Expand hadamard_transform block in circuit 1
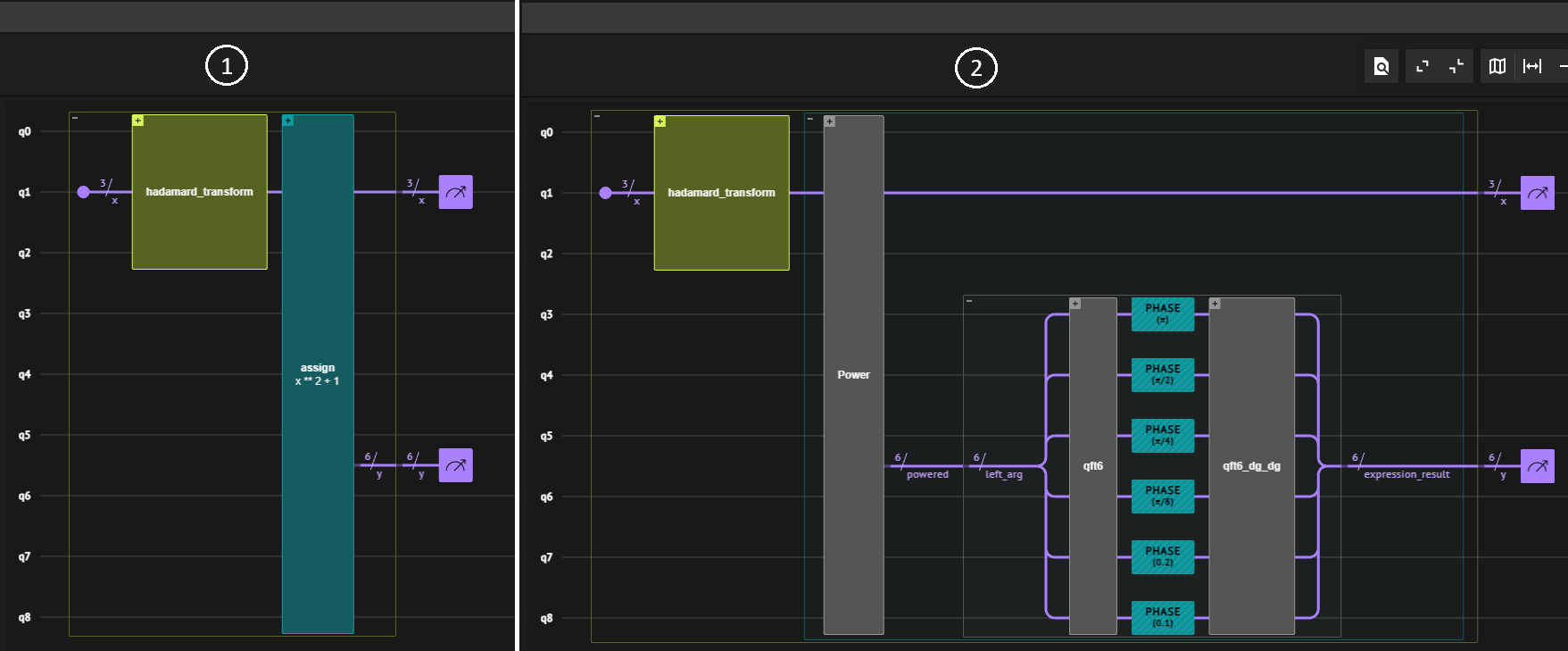The width and height of the screenshot is (1568, 651). pyautogui.click(x=137, y=120)
